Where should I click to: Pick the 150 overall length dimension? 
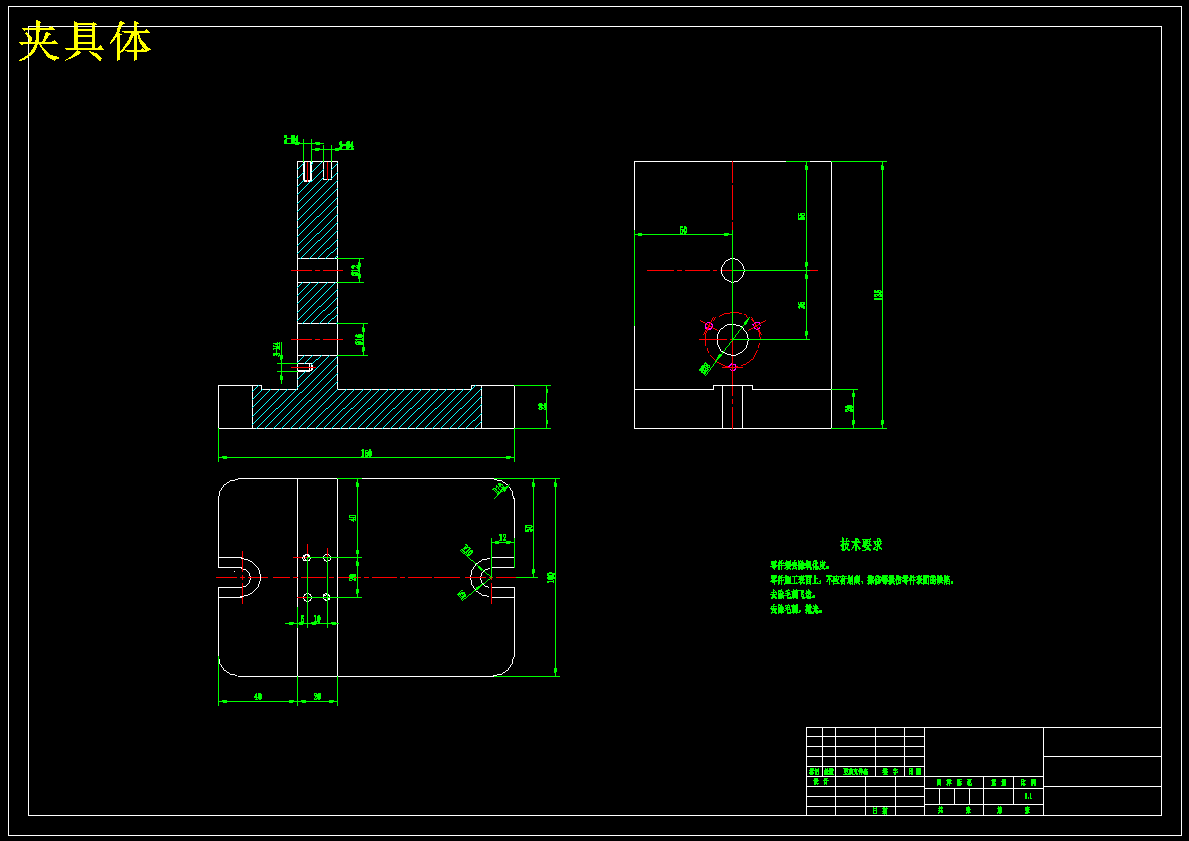coord(367,453)
